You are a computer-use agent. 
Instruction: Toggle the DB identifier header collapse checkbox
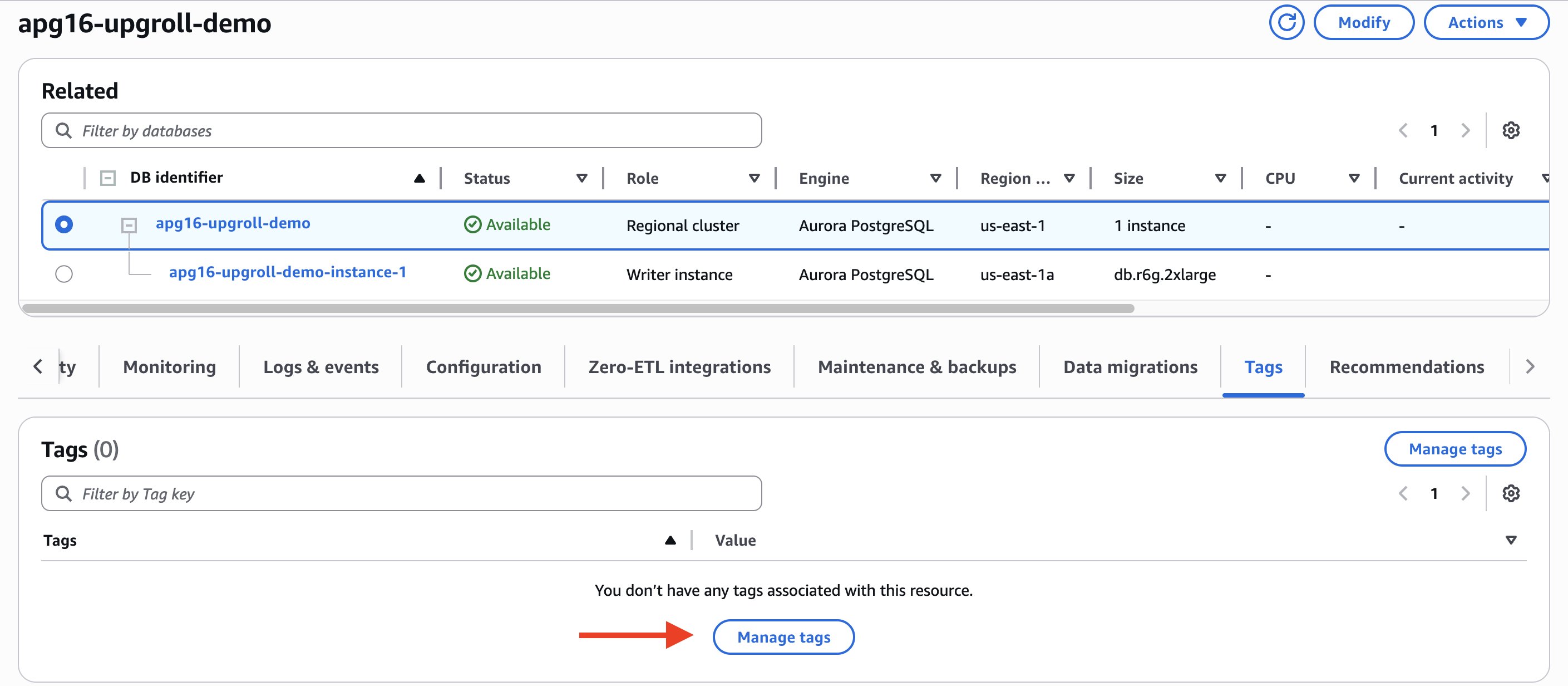tap(108, 179)
